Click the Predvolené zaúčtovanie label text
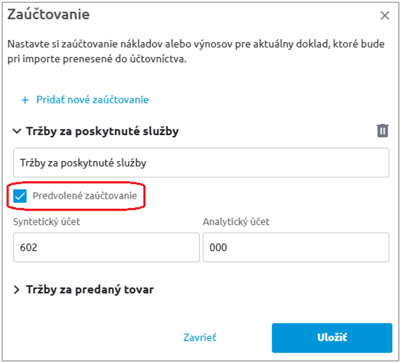The width and height of the screenshot is (400, 362). click(85, 196)
